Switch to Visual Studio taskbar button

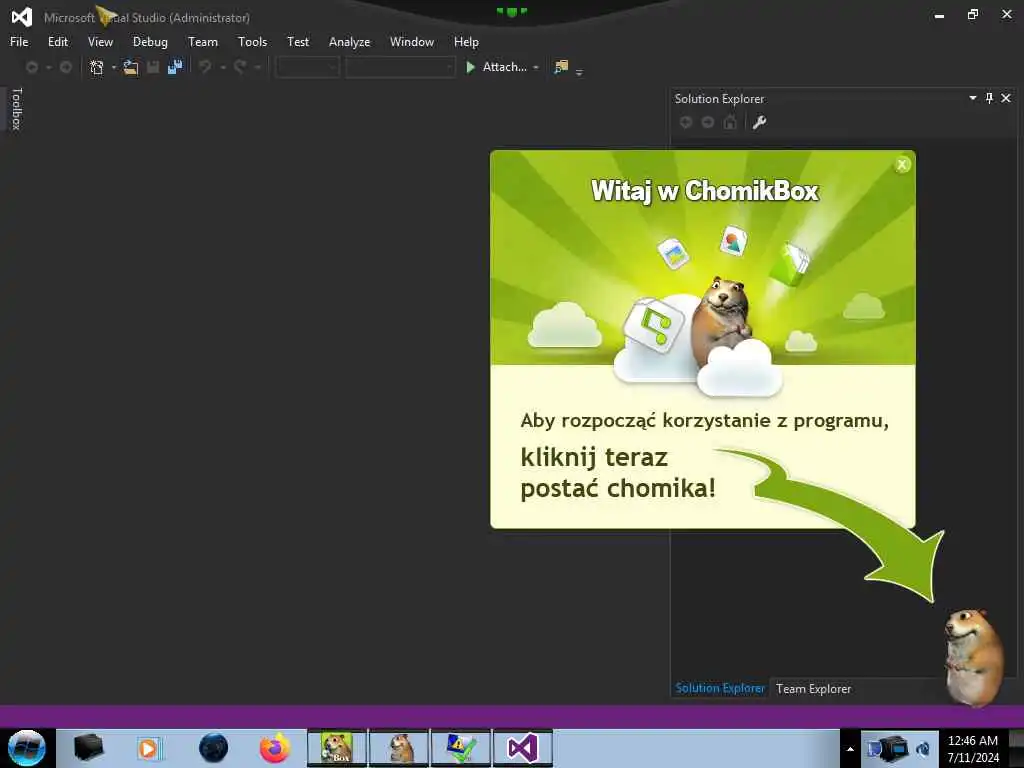(x=522, y=748)
